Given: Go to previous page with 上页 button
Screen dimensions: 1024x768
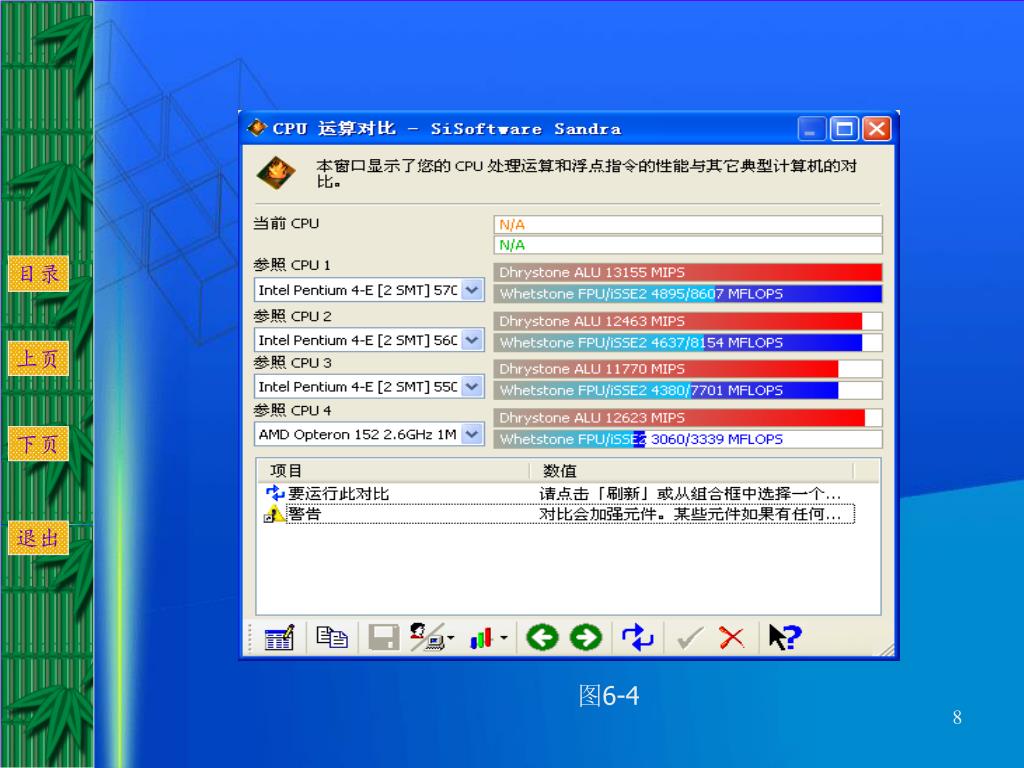Looking at the screenshot, I should click(39, 358).
